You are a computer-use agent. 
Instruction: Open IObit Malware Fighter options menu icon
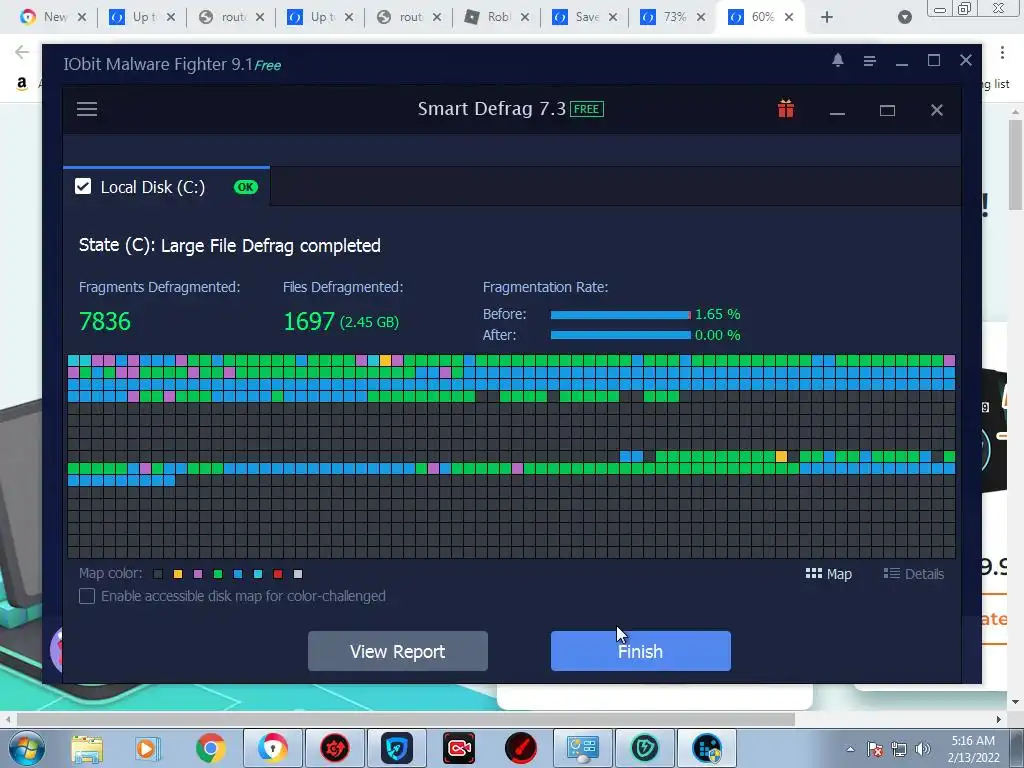pyautogui.click(x=869, y=61)
